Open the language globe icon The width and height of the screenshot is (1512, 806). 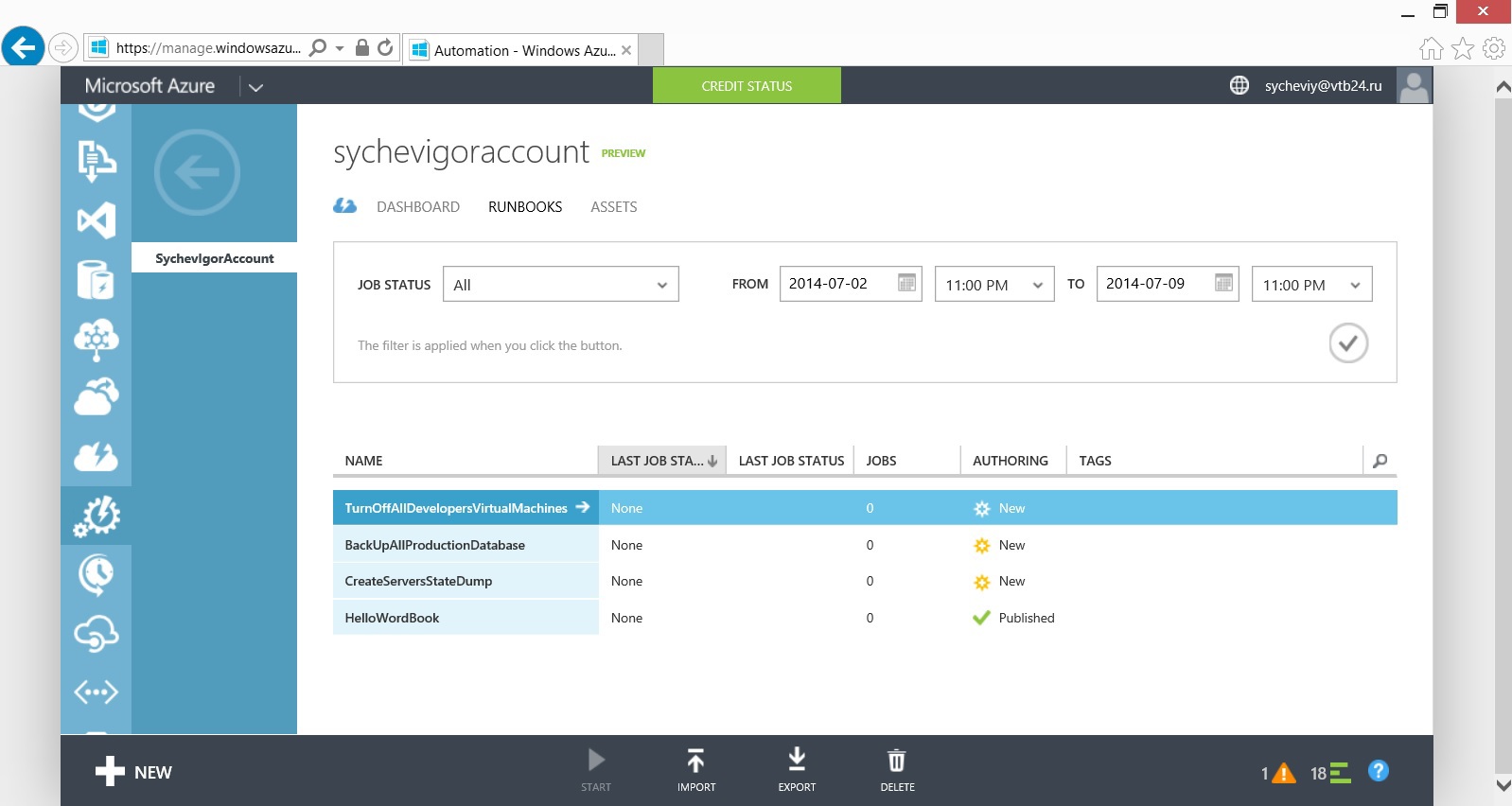1239,85
